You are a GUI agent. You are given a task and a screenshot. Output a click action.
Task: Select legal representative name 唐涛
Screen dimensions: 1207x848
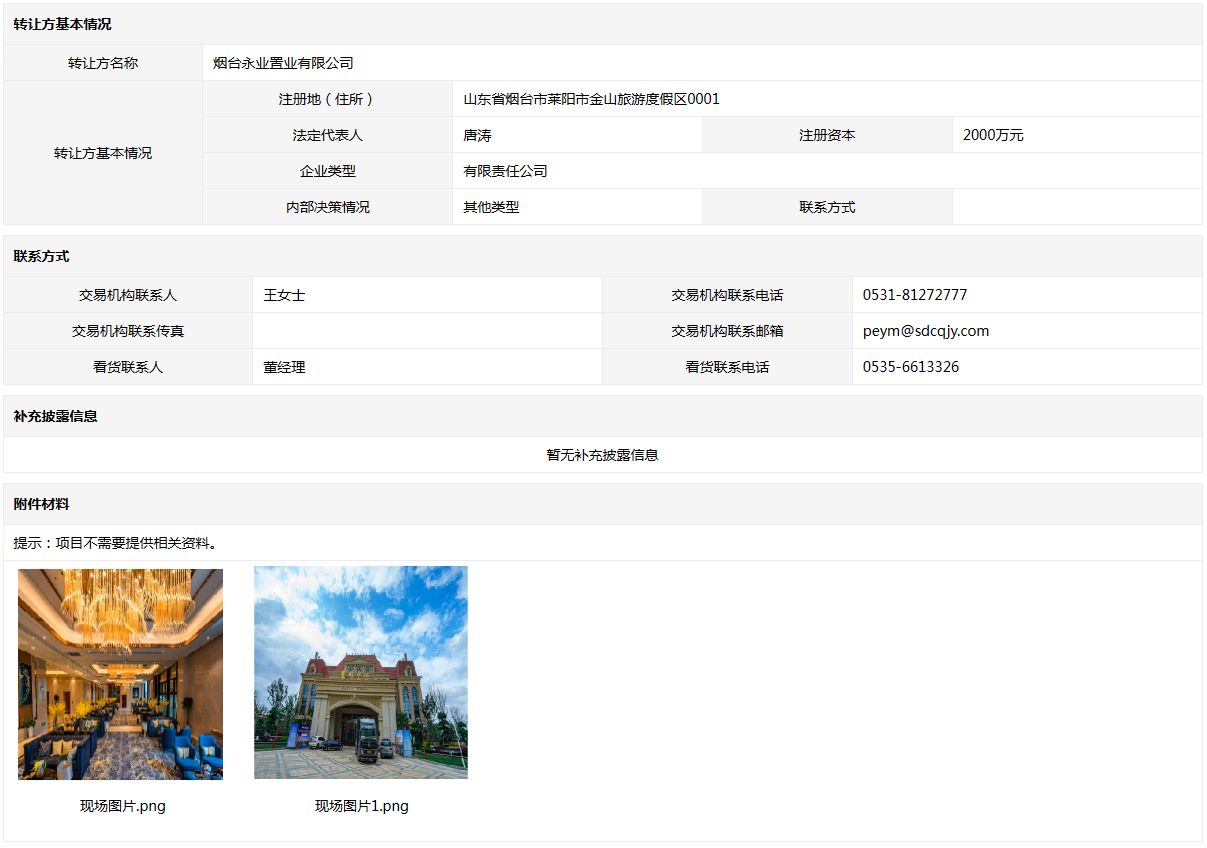click(x=477, y=135)
